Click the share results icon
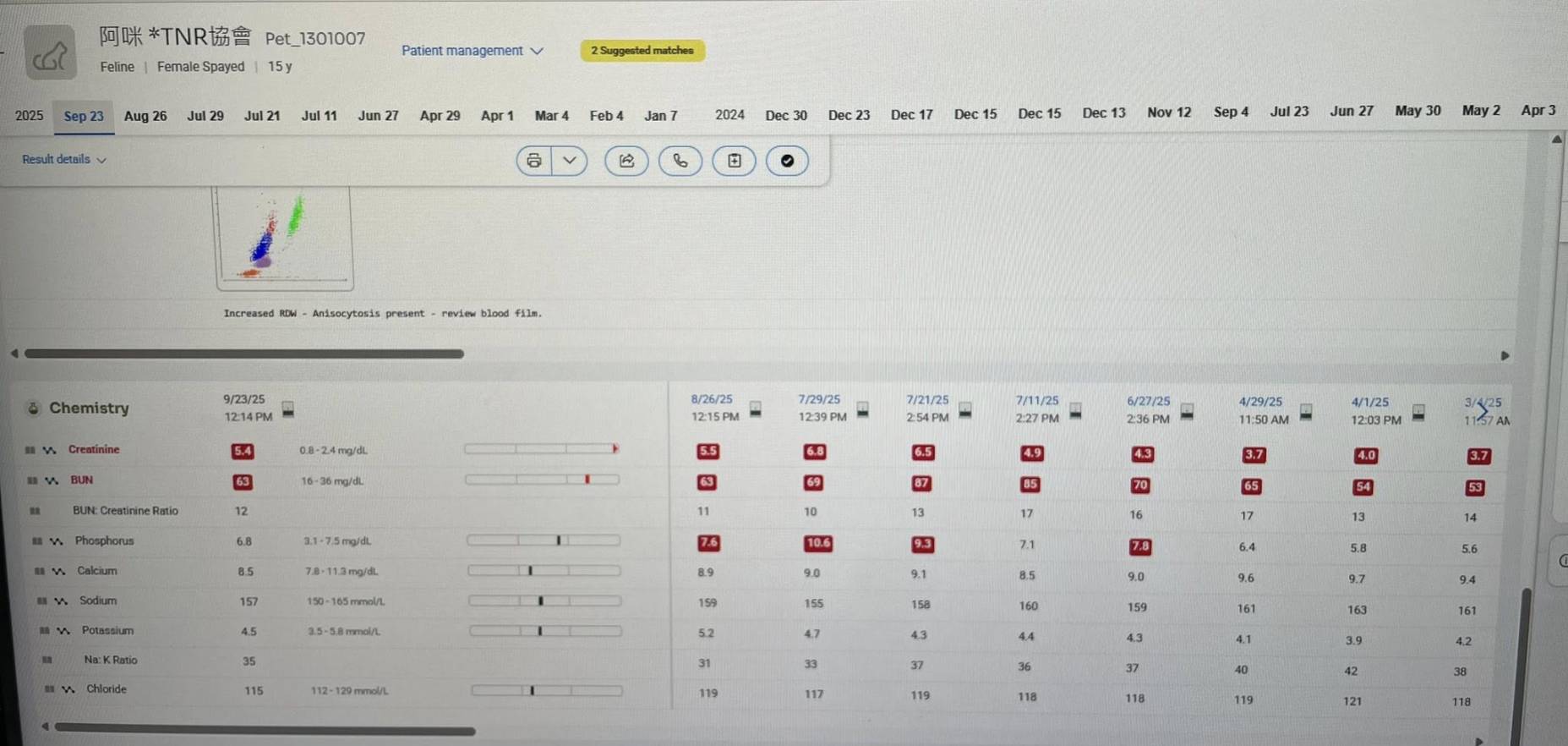 (x=626, y=161)
